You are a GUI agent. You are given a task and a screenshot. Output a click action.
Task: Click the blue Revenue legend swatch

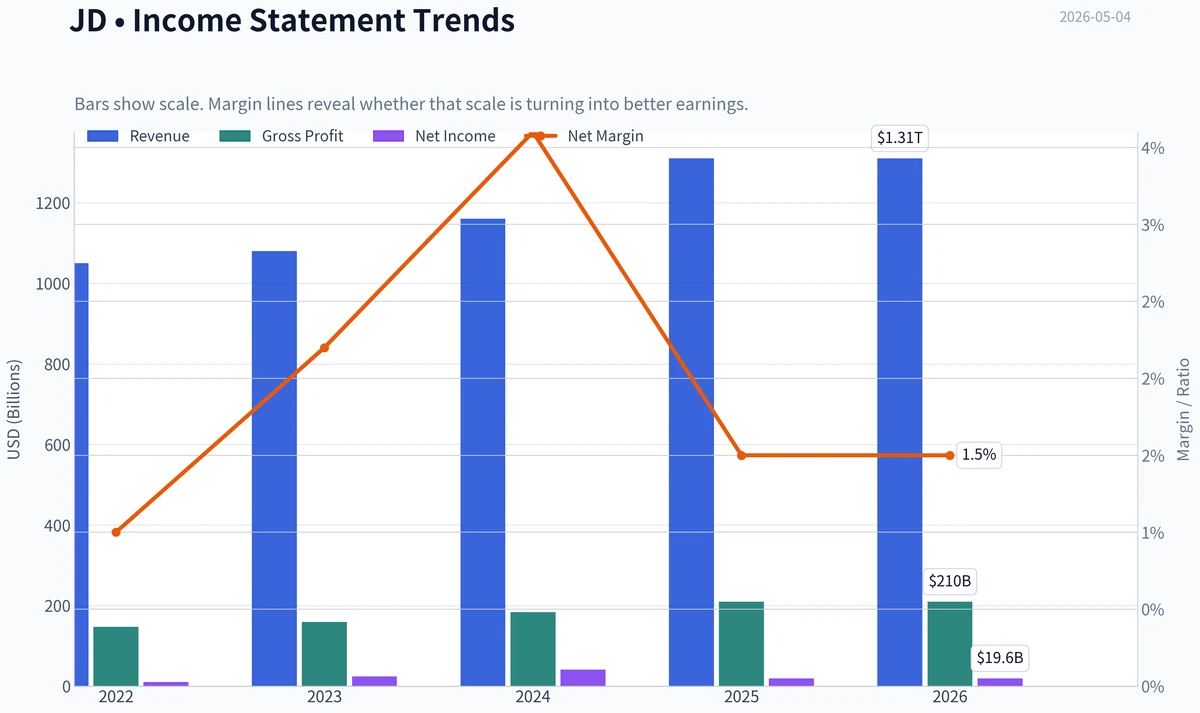click(x=103, y=136)
